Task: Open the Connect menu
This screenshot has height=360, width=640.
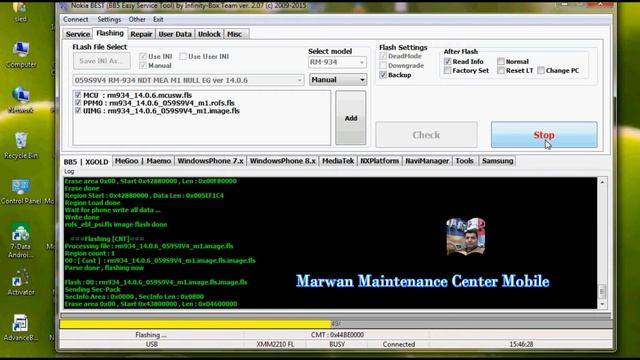Action: click(x=76, y=19)
